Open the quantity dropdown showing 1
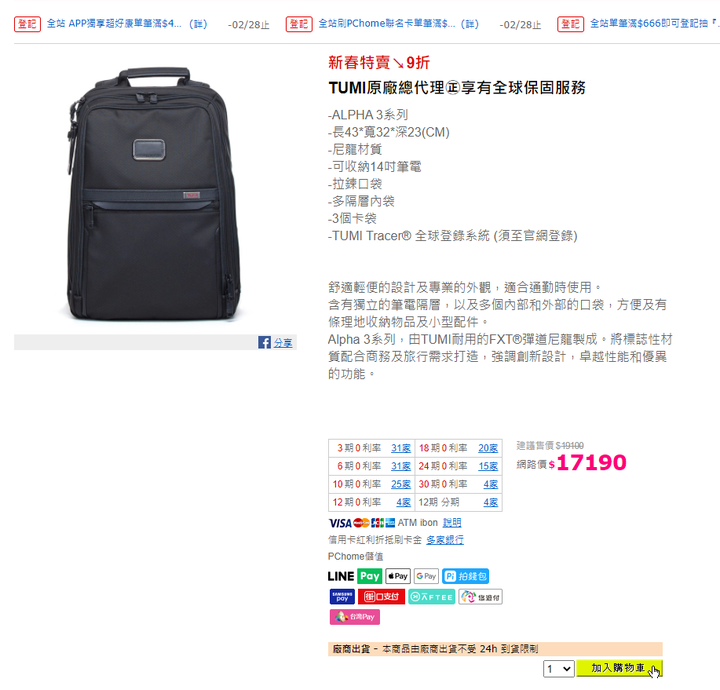This screenshot has height=690, width=720. (558, 668)
